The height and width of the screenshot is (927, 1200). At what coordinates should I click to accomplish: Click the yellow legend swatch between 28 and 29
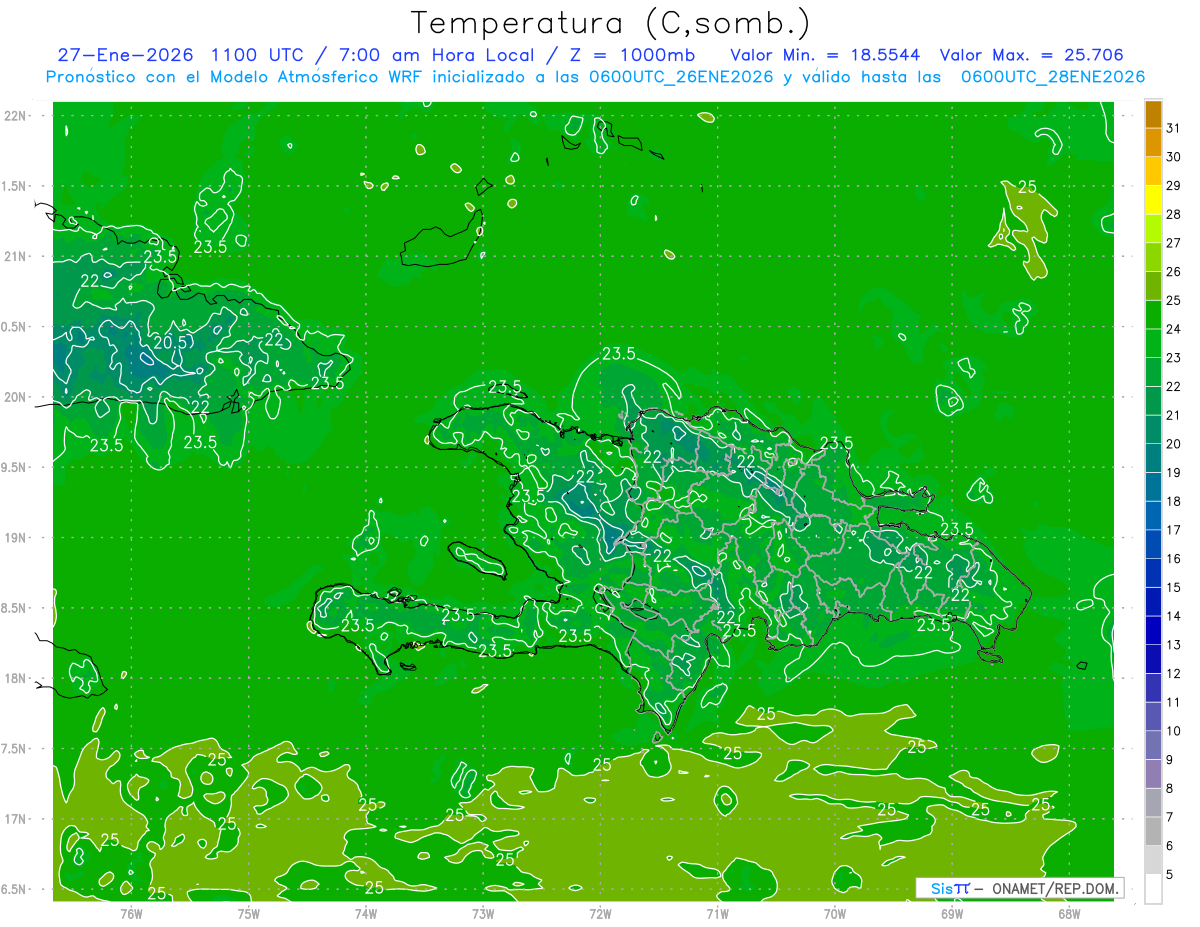(1153, 200)
